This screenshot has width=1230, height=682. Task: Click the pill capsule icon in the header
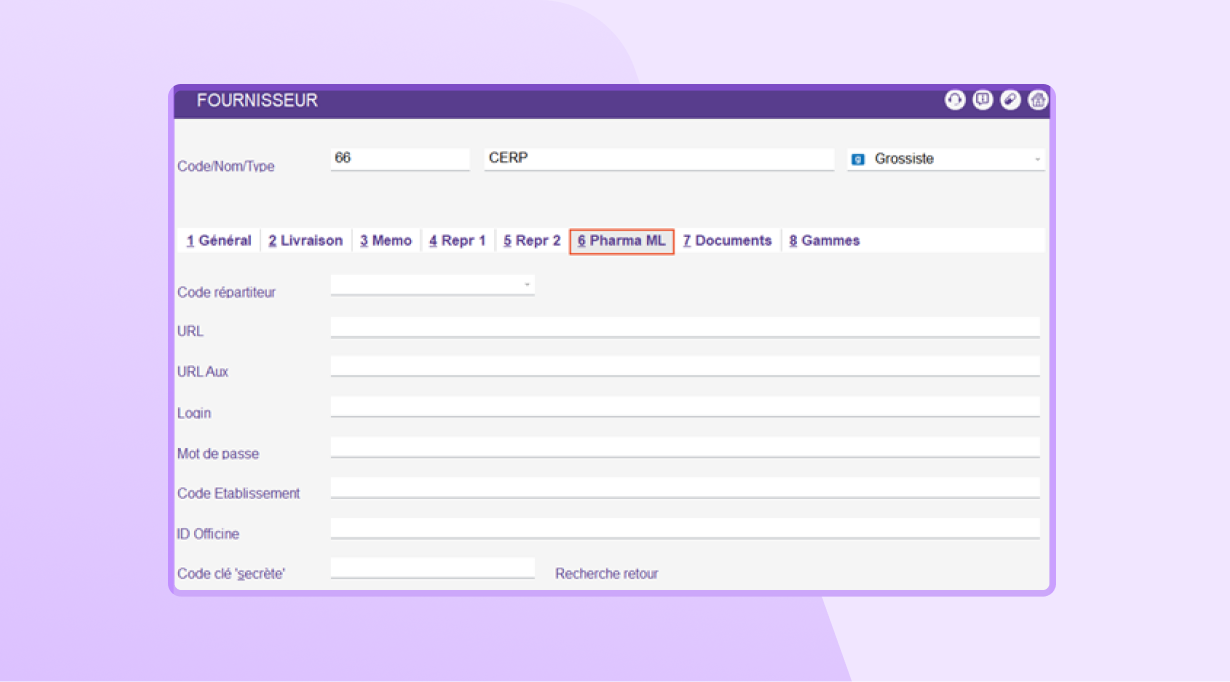[1011, 100]
